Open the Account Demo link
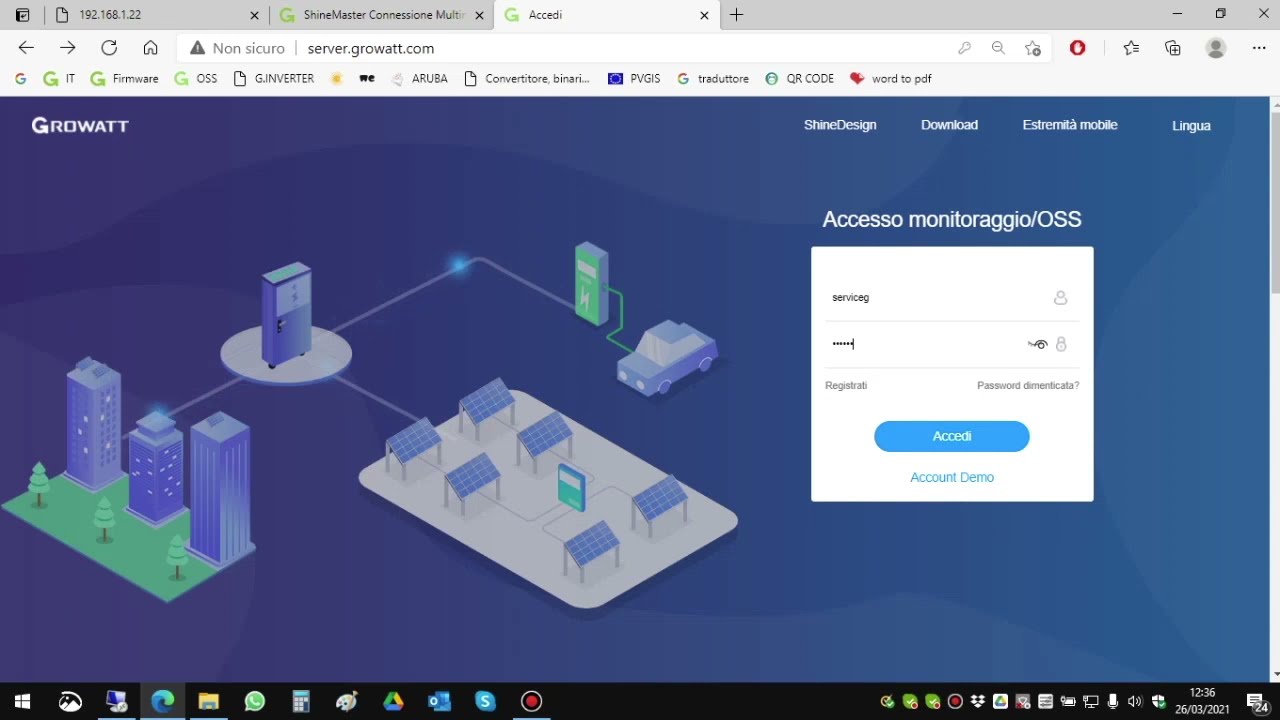Screen dimensions: 1280x720 tap(952, 477)
